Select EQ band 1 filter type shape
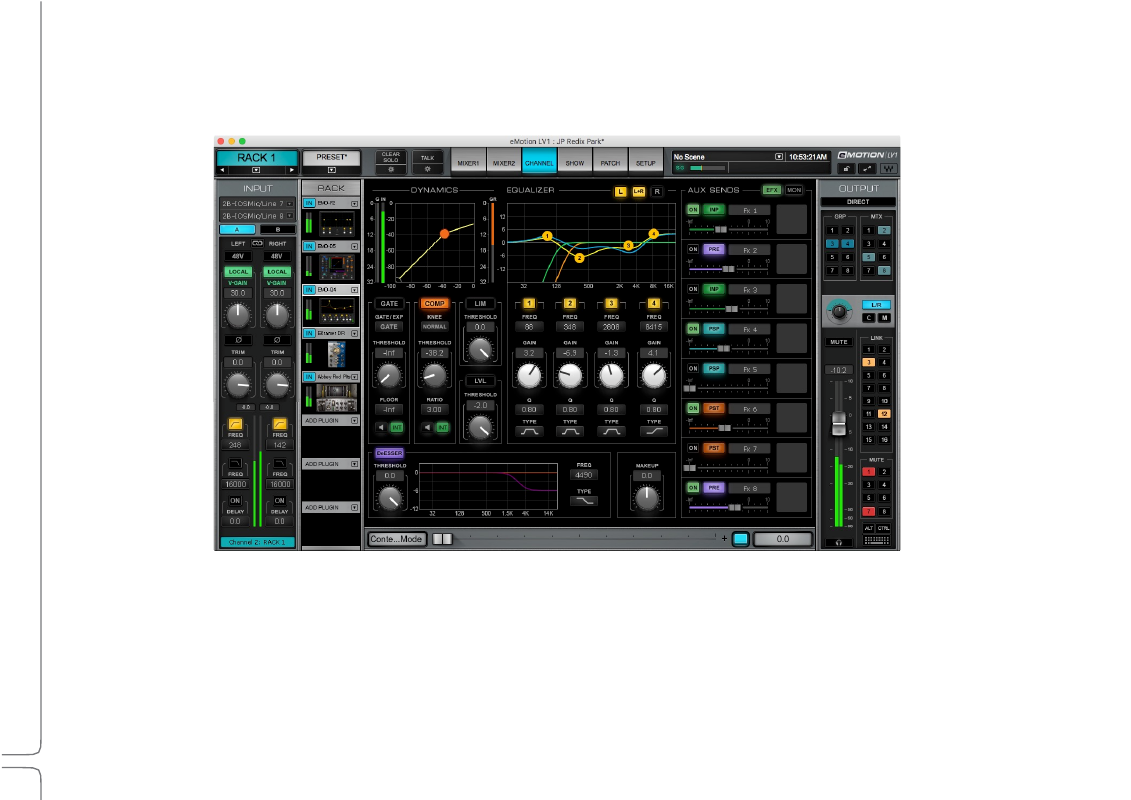 pyautogui.click(x=529, y=432)
